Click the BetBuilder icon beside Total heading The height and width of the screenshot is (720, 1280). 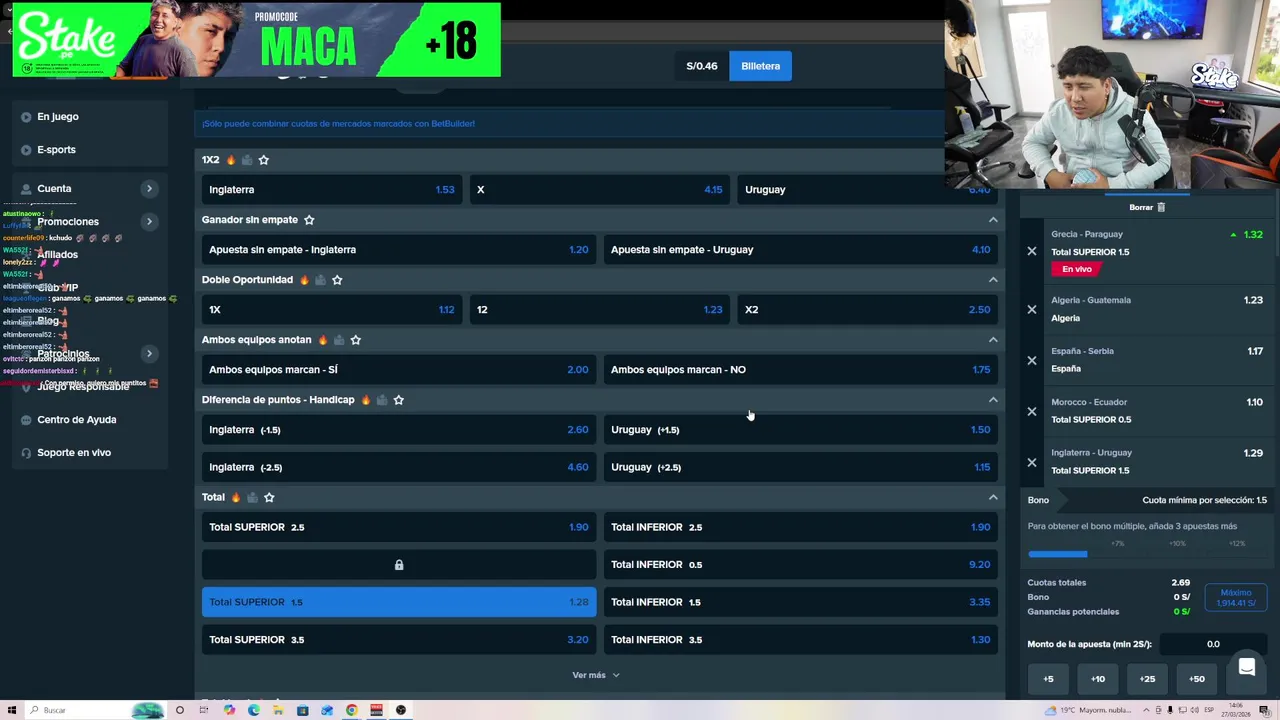pyautogui.click(x=252, y=497)
